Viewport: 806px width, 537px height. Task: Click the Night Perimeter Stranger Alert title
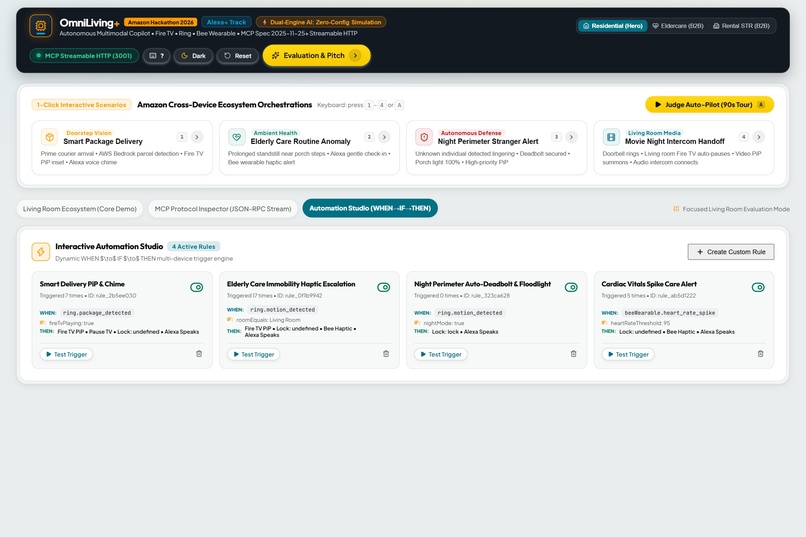coord(488,141)
